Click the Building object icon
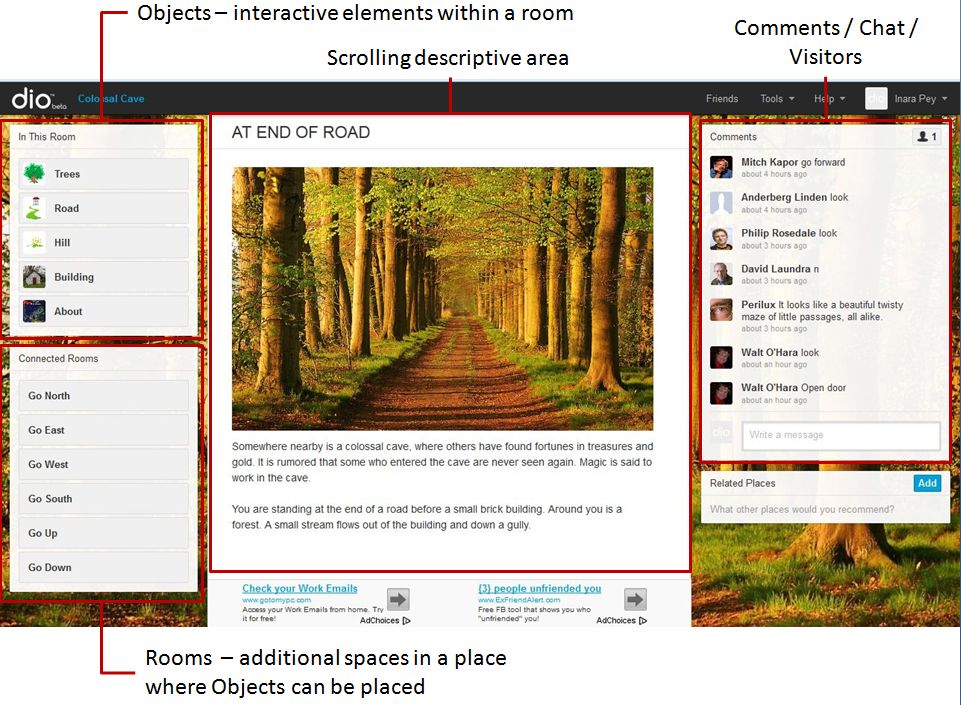This screenshot has height=705, width=961. pos(35,277)
